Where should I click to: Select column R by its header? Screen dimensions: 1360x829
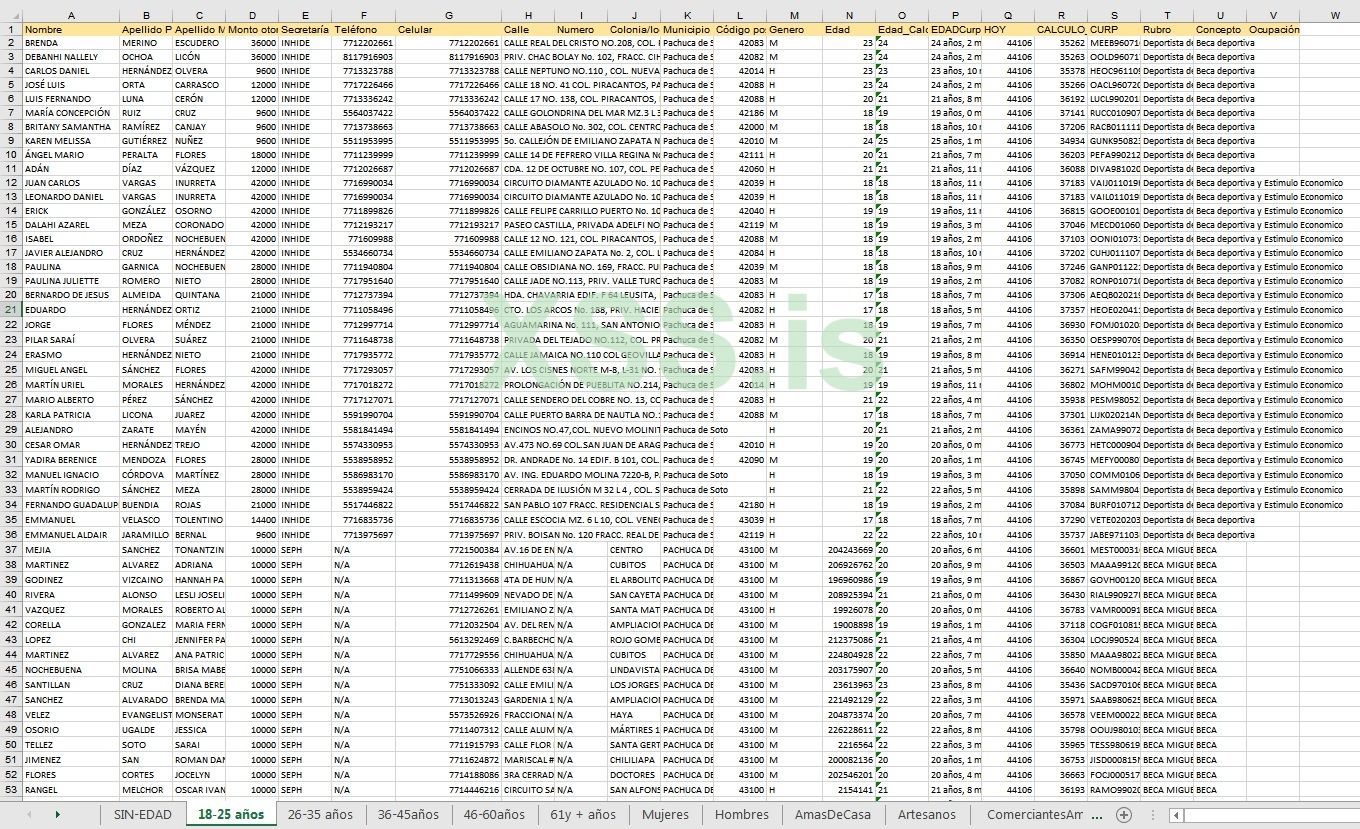[x=1061, y=16]
